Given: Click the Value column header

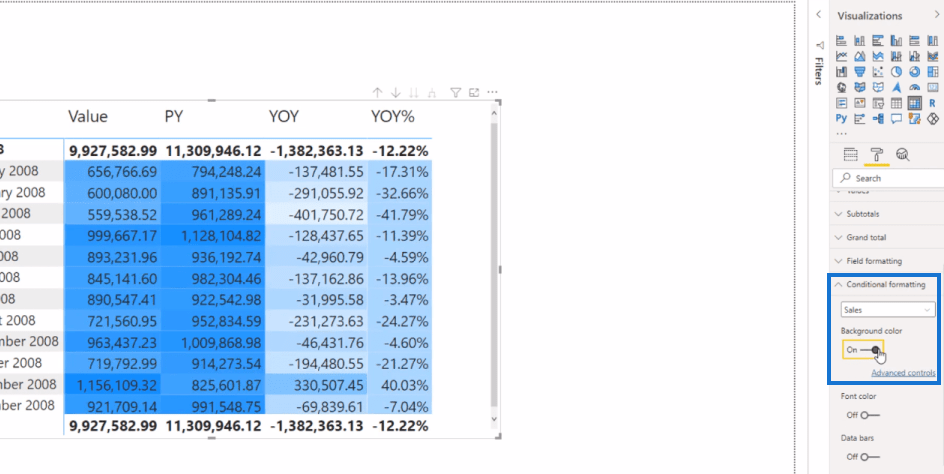Looking at the screenshot, I should tap(88, 116).
